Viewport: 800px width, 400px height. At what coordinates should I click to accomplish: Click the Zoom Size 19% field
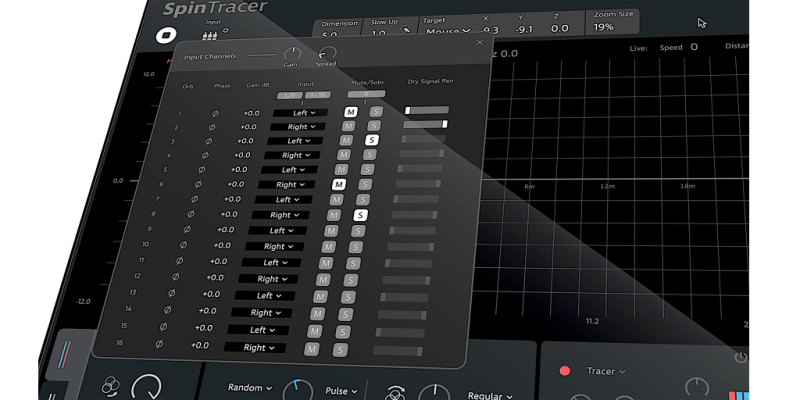(612, 22)
